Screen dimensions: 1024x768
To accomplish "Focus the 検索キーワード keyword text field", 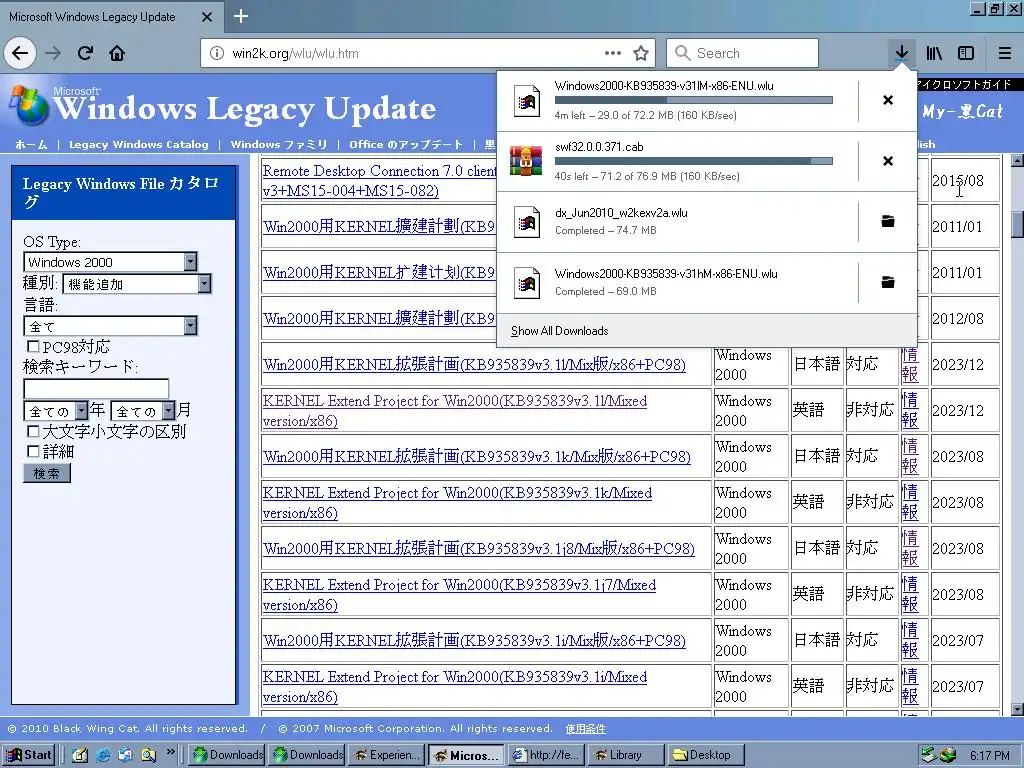I will (x=96, y=389).
